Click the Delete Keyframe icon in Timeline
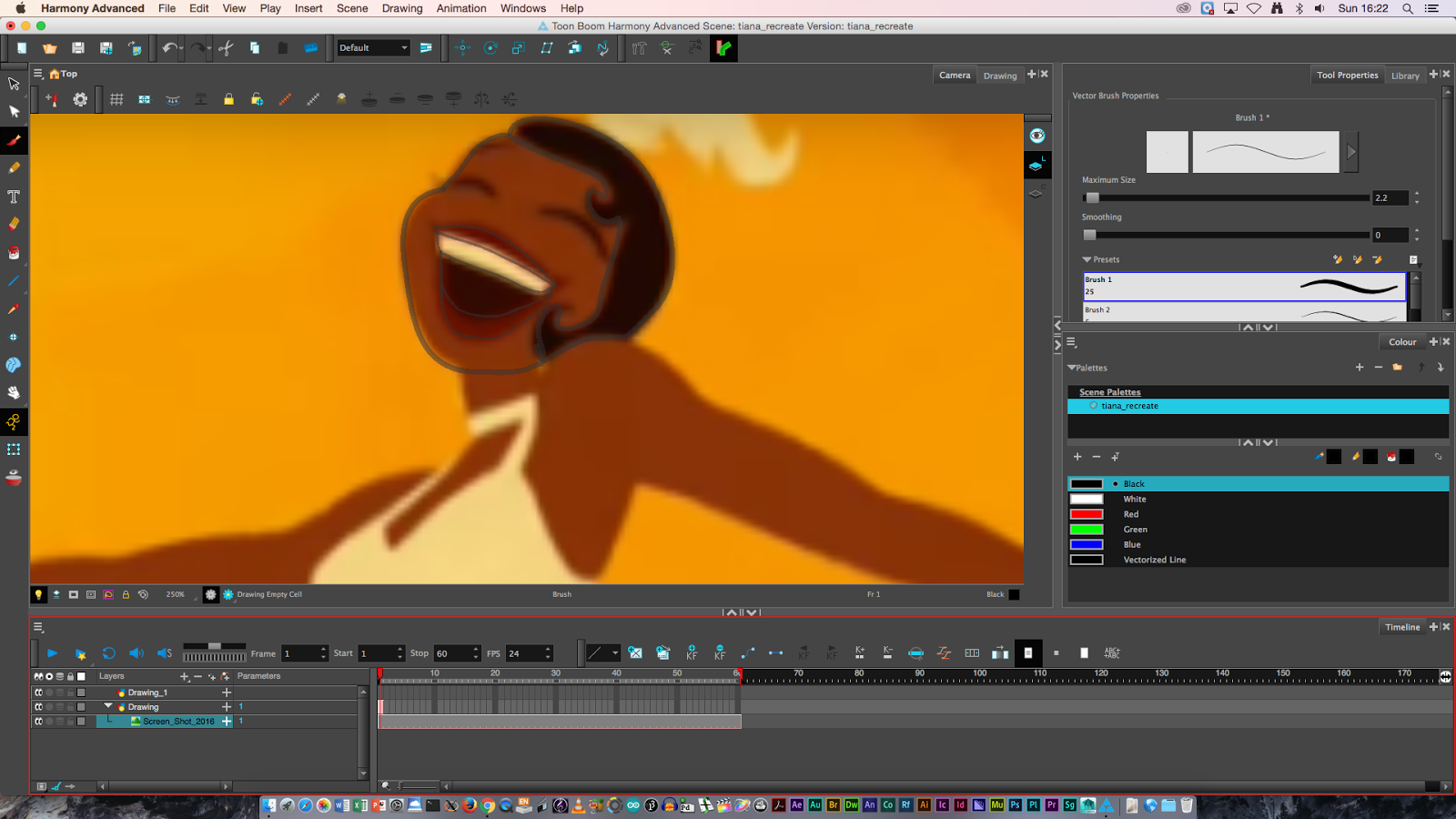 coord(720,652)
